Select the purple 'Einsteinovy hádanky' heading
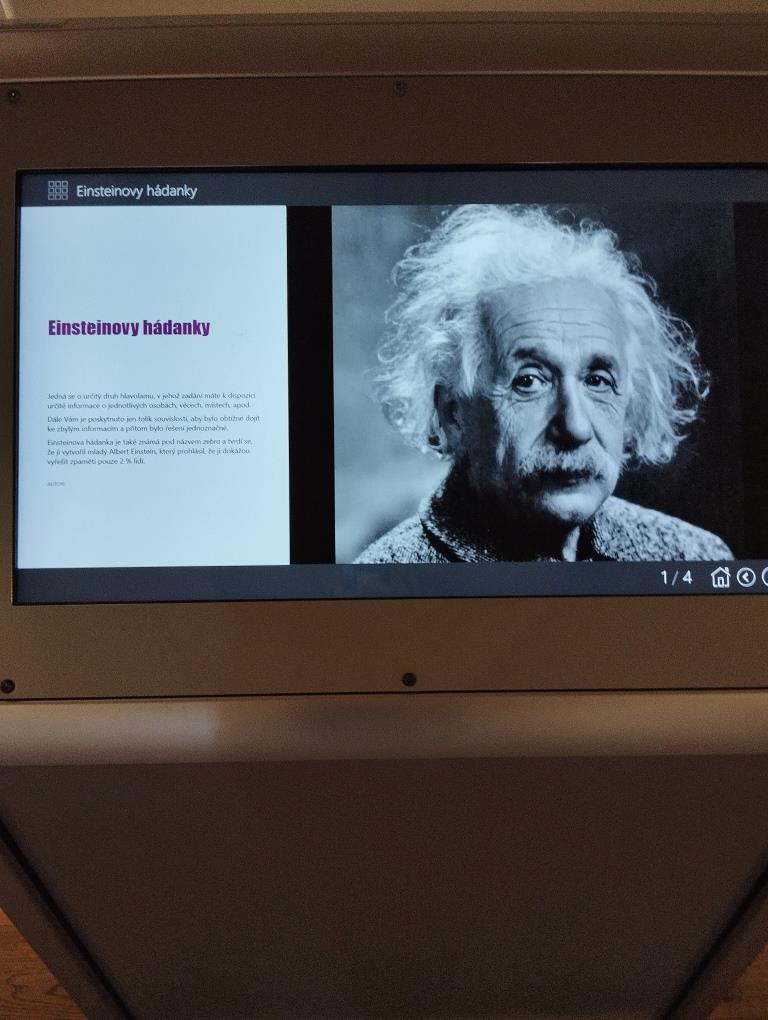 [129, 328]
